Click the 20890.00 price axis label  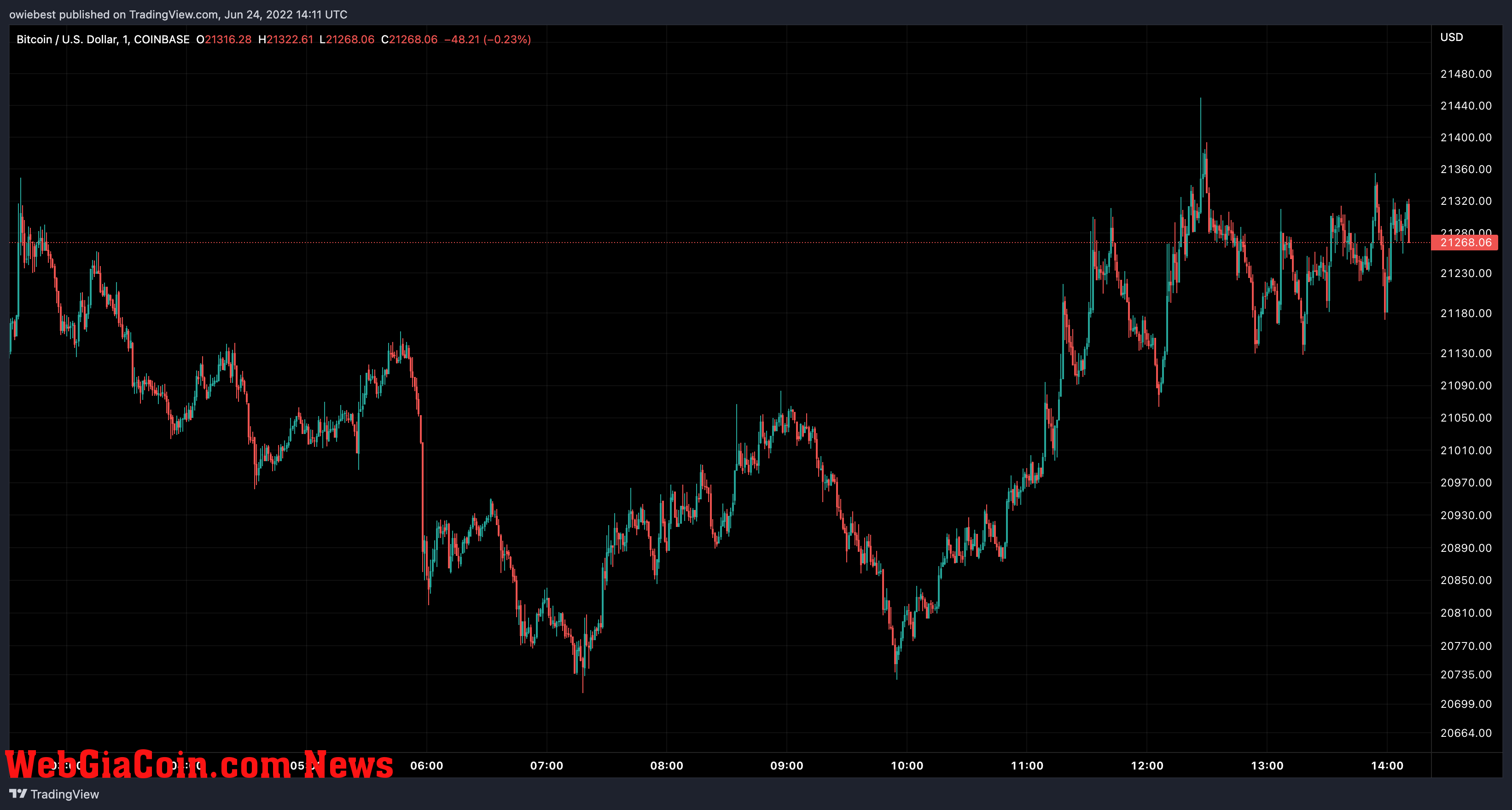tap(1465, 548)
